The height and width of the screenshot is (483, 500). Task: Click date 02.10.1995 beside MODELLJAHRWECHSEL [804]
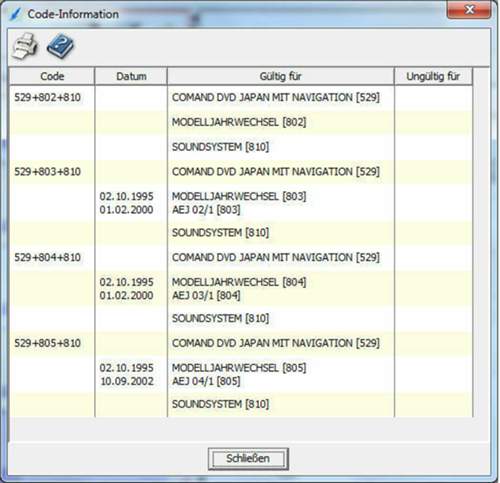point(127,282)
